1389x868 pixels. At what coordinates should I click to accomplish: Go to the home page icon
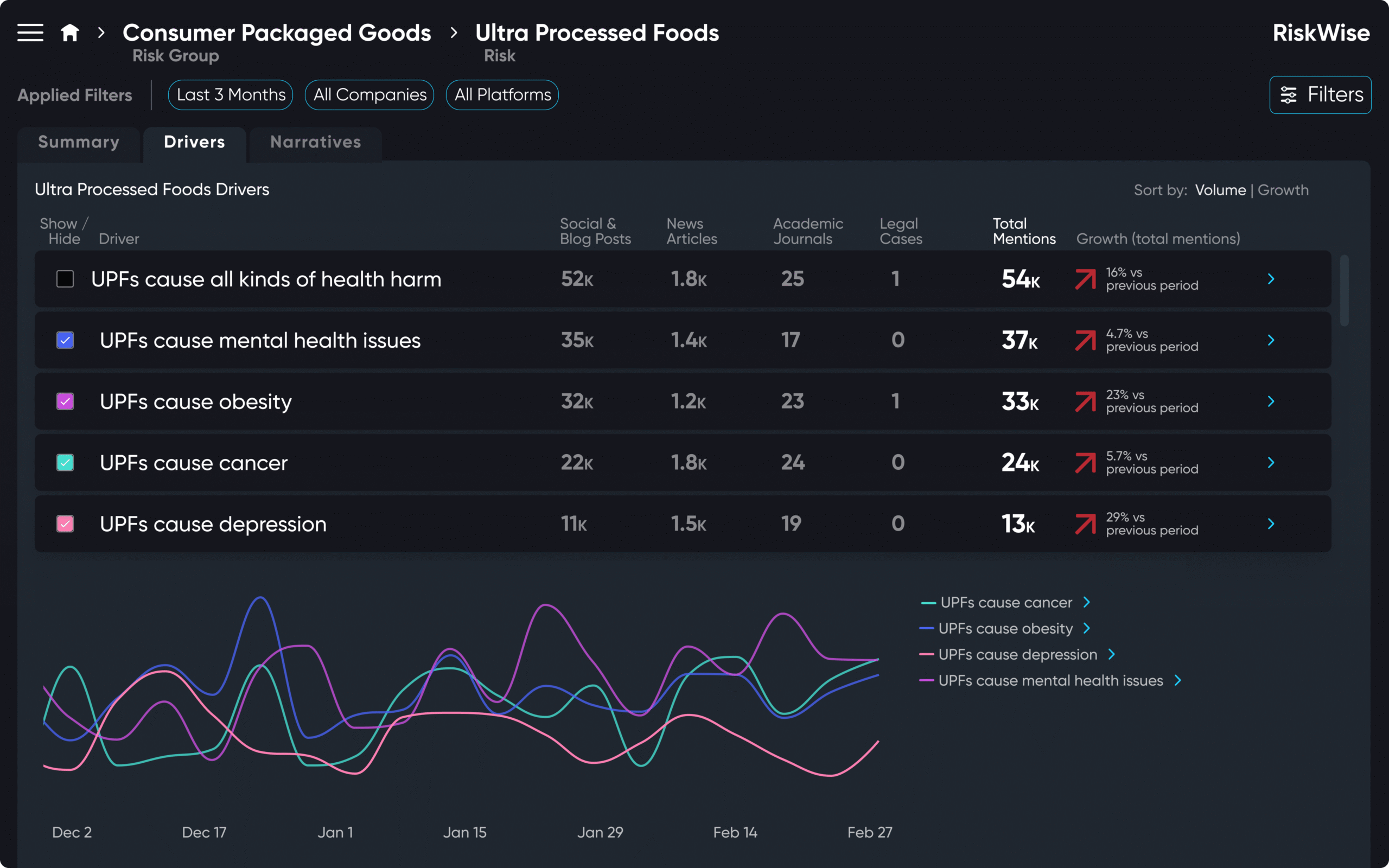tap(69, 33)
